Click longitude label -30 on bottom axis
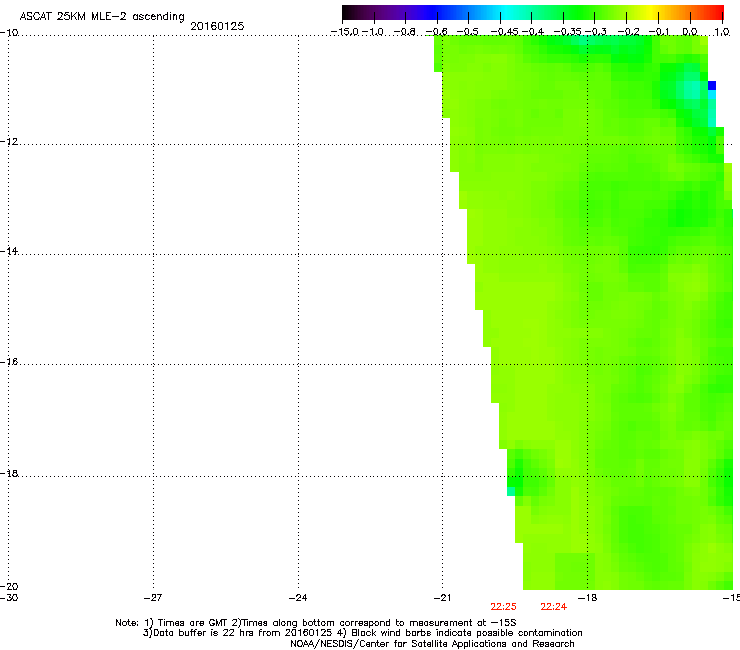 (x=9, y=598)
